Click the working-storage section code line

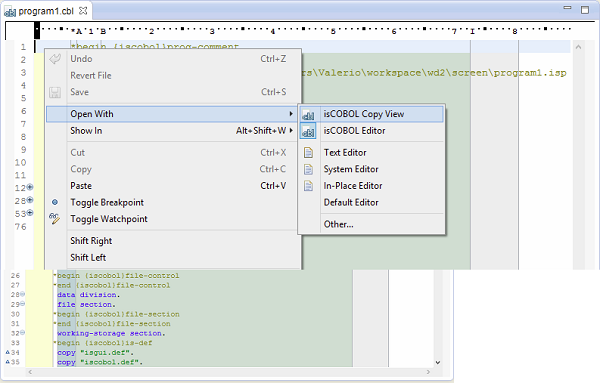pyautogui.click(x=111, y=333)
